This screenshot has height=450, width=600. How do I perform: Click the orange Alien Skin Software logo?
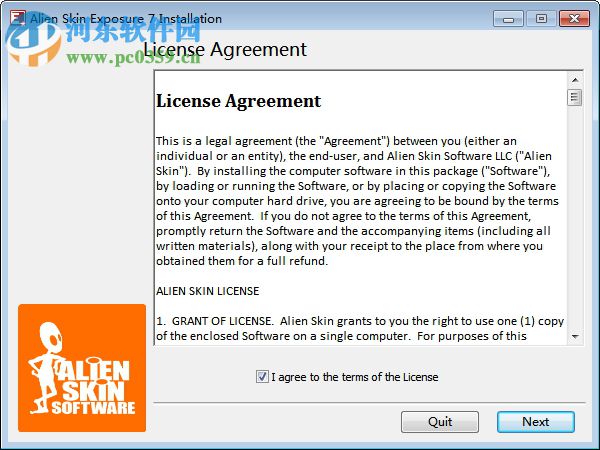[82, 368]
